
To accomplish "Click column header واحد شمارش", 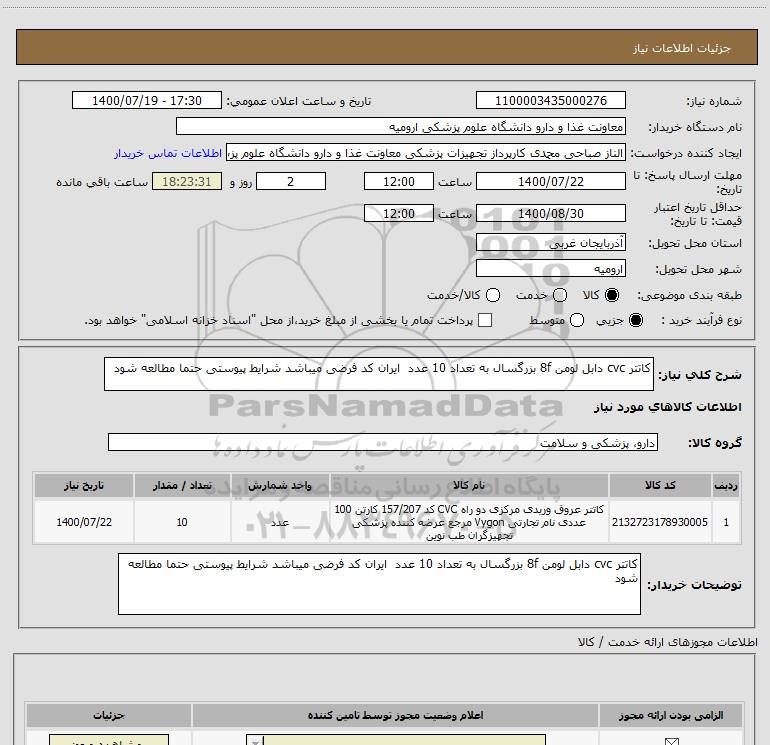I will point(280,485).
